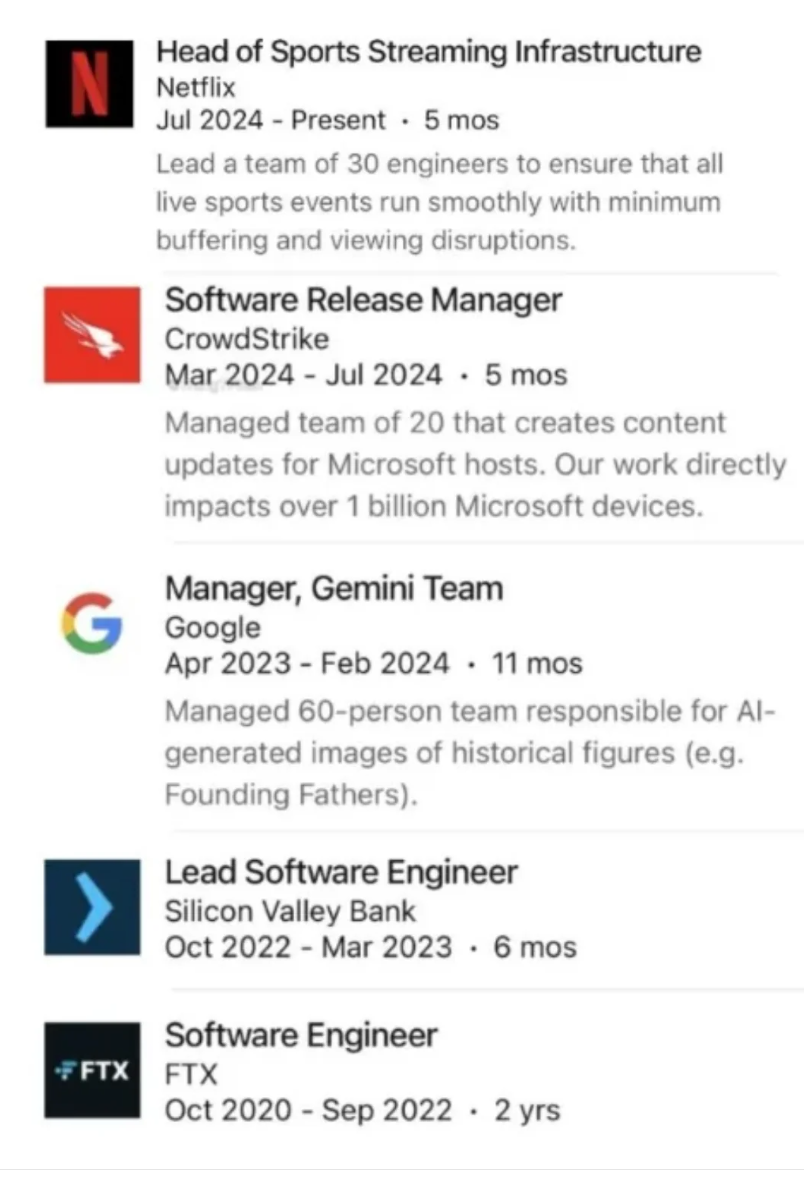Click the Google G logo

pyautogui.click(x=92, y=622)
